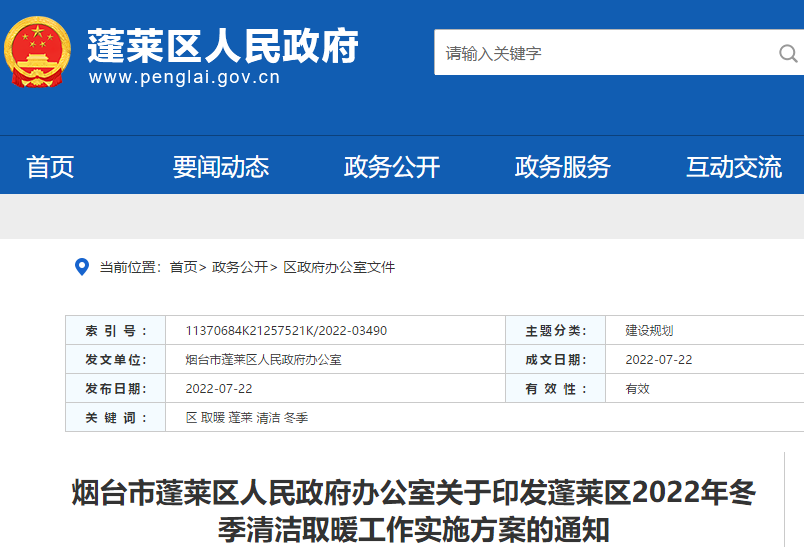Viewport: 804px width, 547px height.
Task: Click the 索引号 label cell
Action: click(x=116, y=331)
